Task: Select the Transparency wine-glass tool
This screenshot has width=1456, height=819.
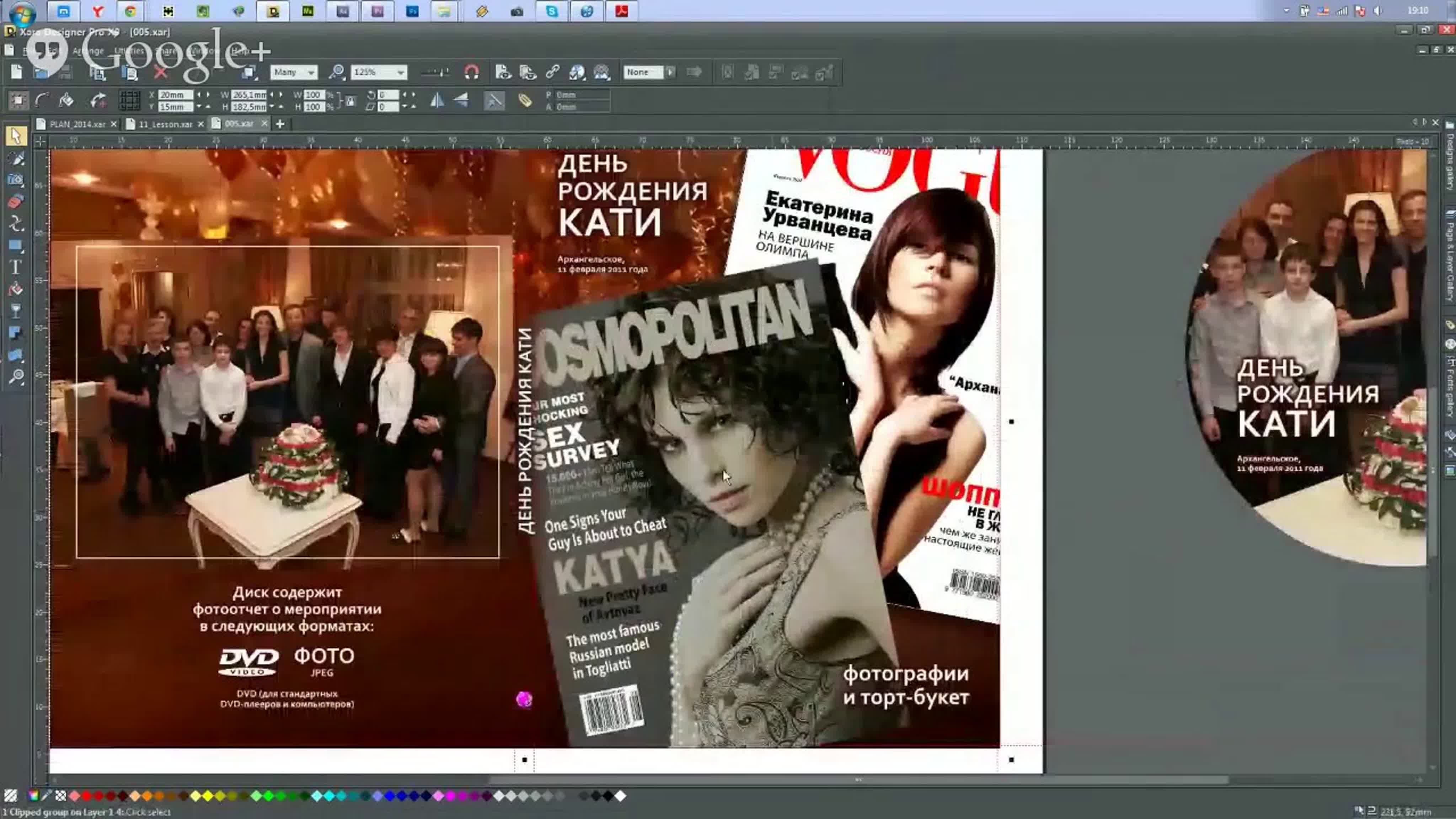Action: point(16,311)
